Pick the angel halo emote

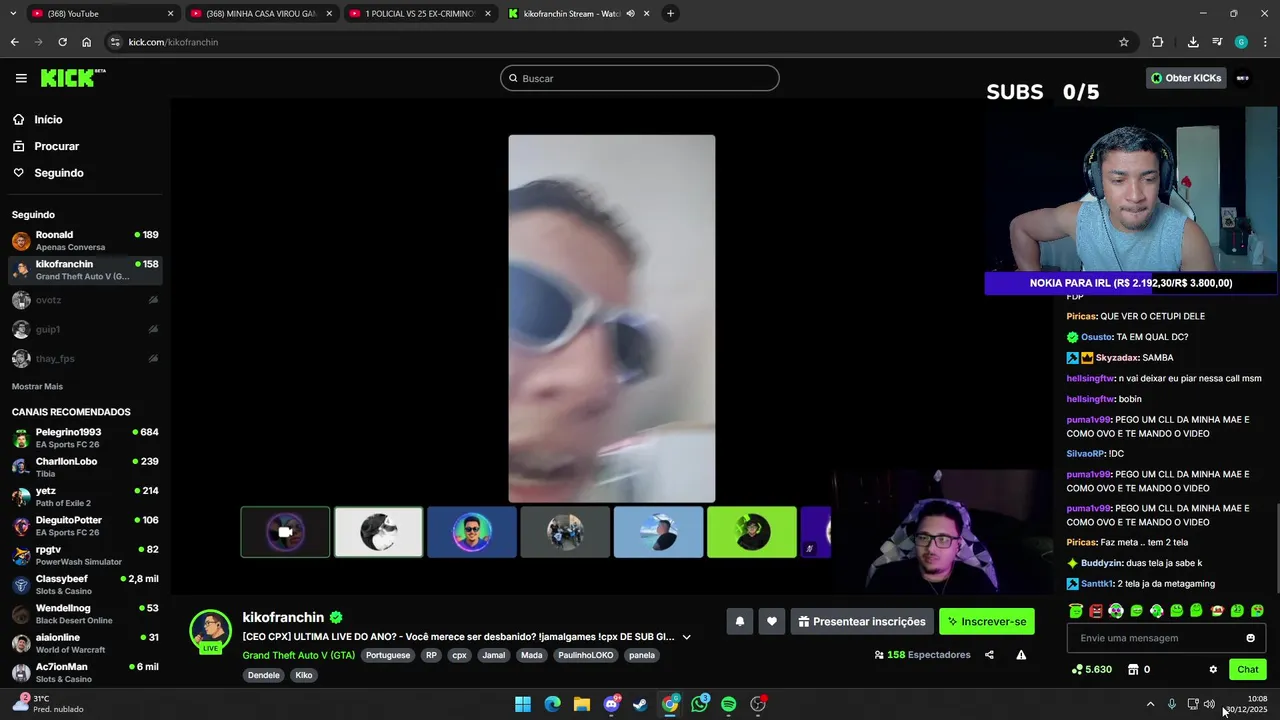pyautogui.click(x=1076, y=610)
